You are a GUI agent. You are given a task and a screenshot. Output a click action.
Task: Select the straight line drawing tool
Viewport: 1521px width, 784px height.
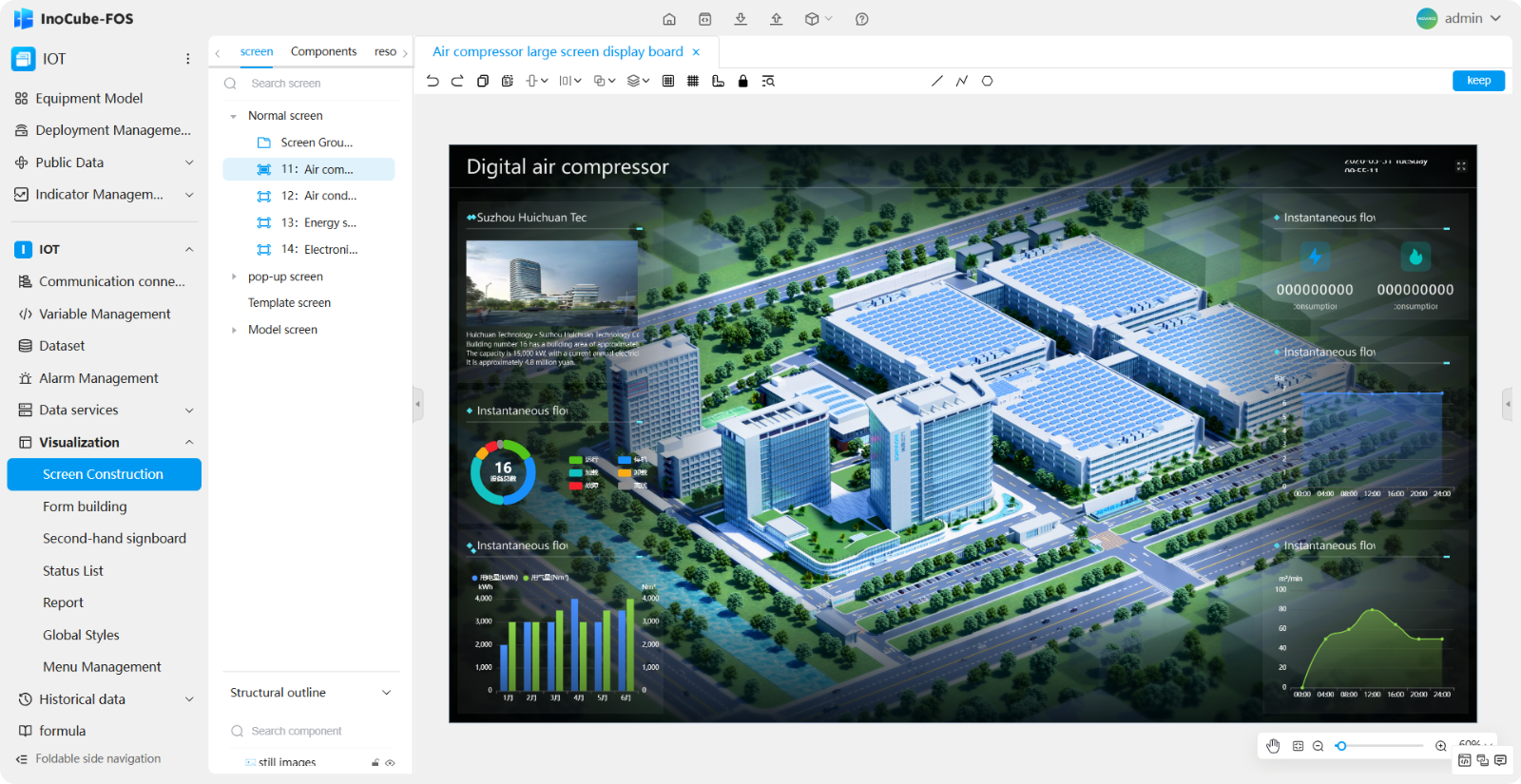pyautogui.click(x=936, y=81)
